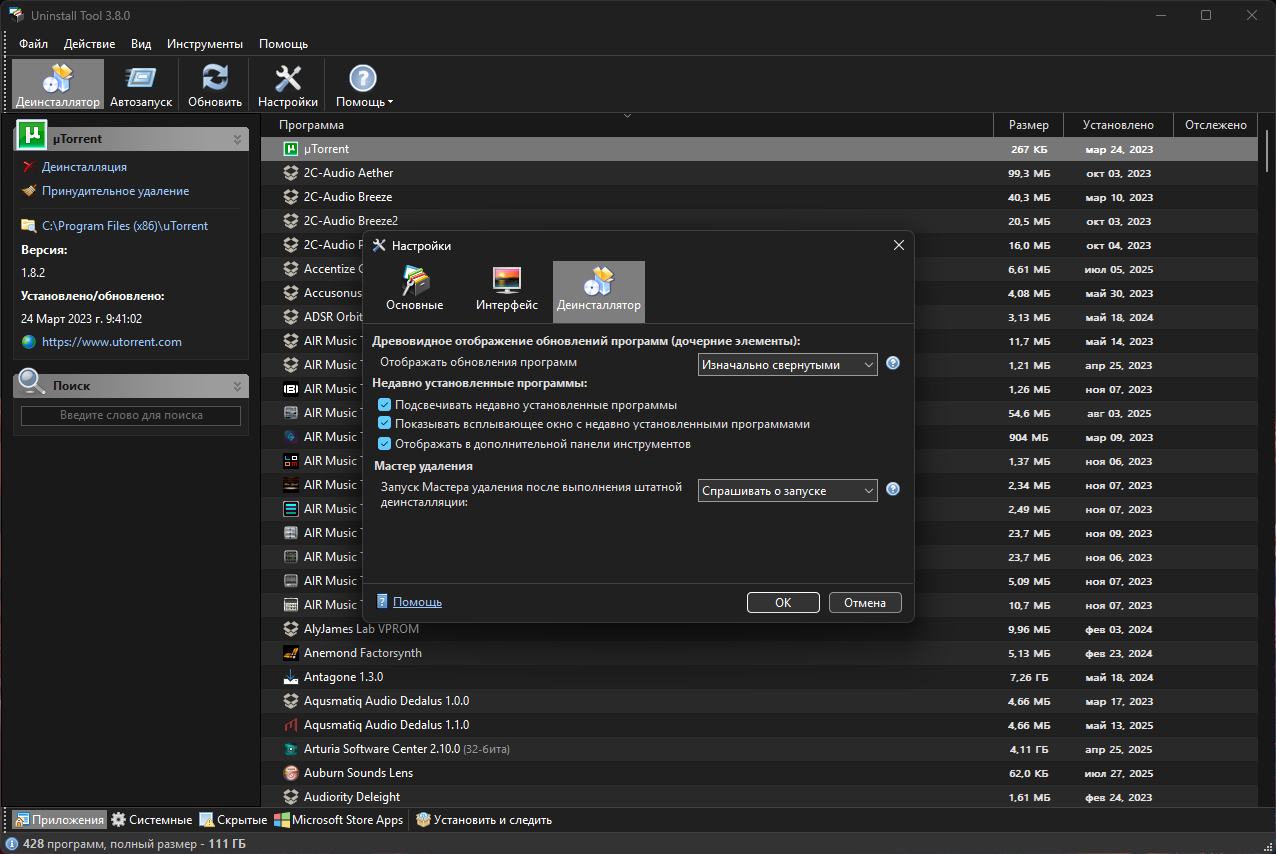The image size is (1276, 854).
Task: Sort by the Установлено column header
Action: (1118, 125)
